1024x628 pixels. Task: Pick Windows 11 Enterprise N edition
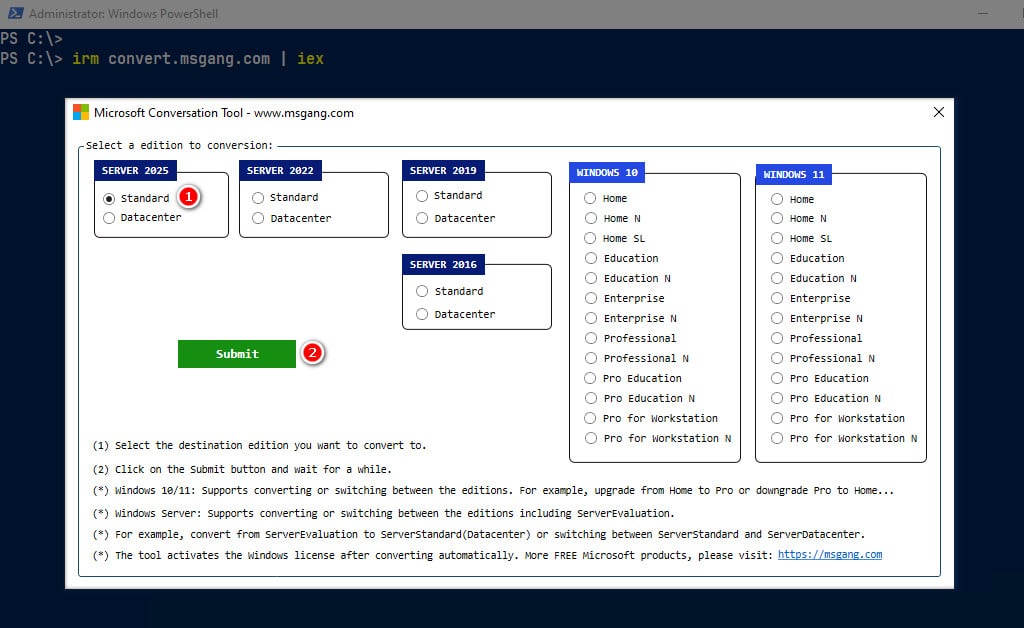(x=776, y=318)
